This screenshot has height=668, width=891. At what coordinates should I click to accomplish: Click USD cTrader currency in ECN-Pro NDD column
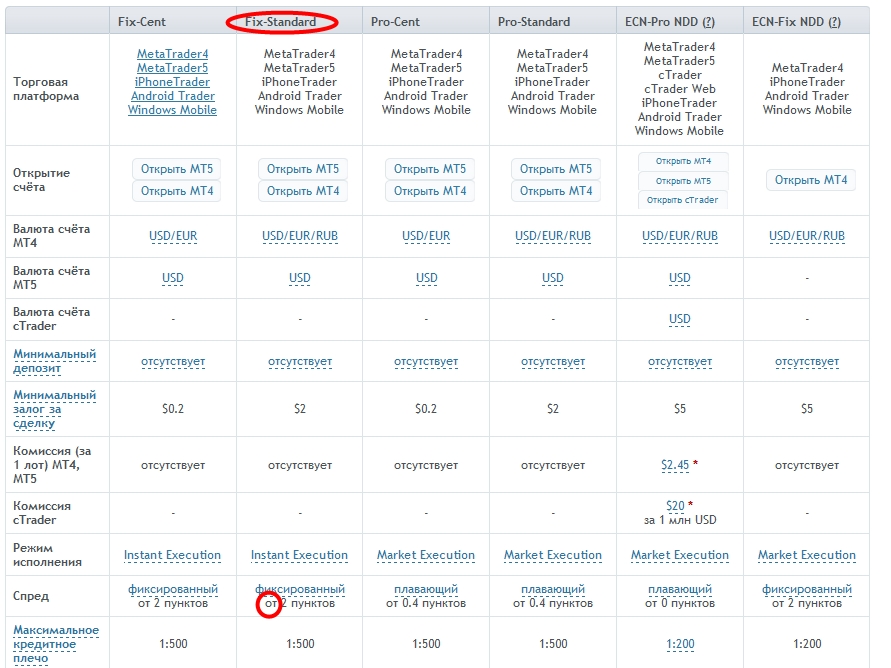(680, 319)
